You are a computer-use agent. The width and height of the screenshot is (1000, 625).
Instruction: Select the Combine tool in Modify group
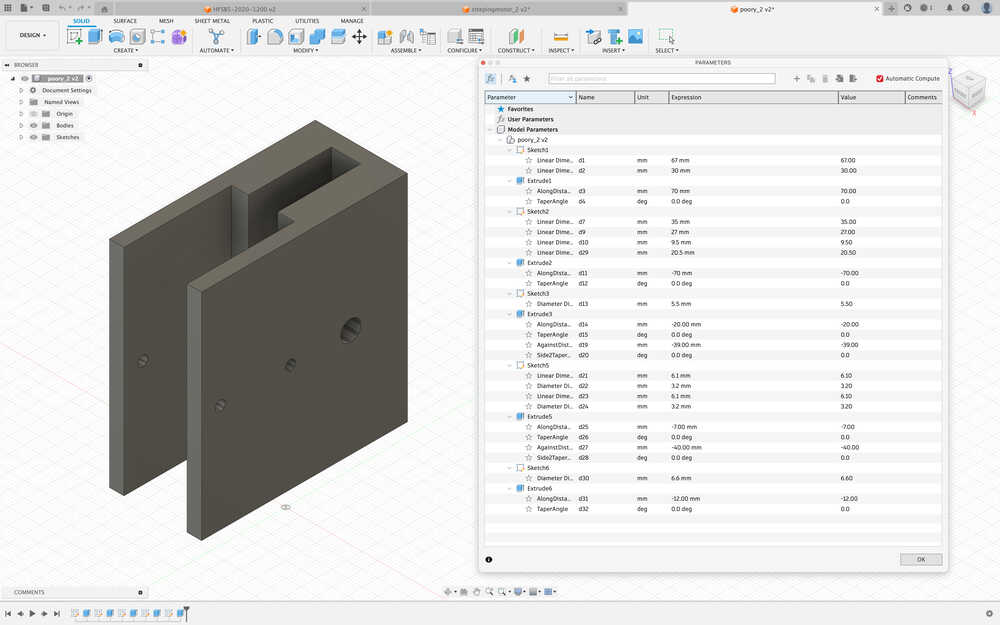[x=317, y=36]
